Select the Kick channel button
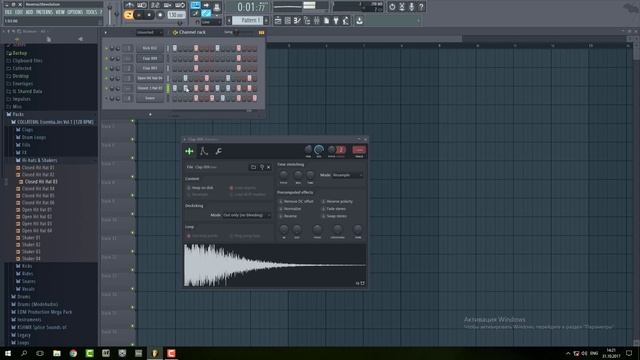Screen dimensions: 640x360 pyautogui.click(x=150, y=48)
